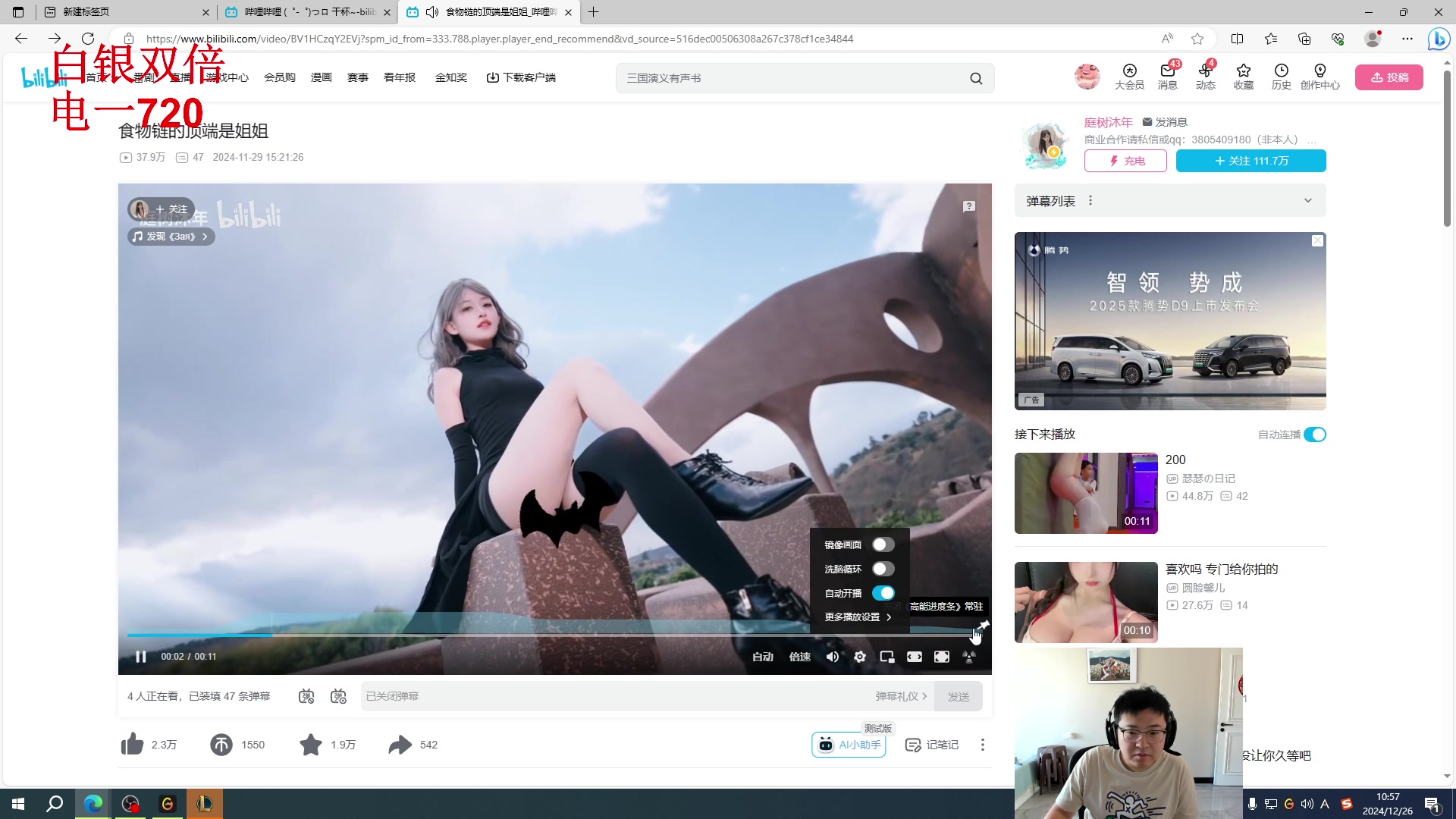Open download client link
The image size is (1456, 819).
pos(521,77)
